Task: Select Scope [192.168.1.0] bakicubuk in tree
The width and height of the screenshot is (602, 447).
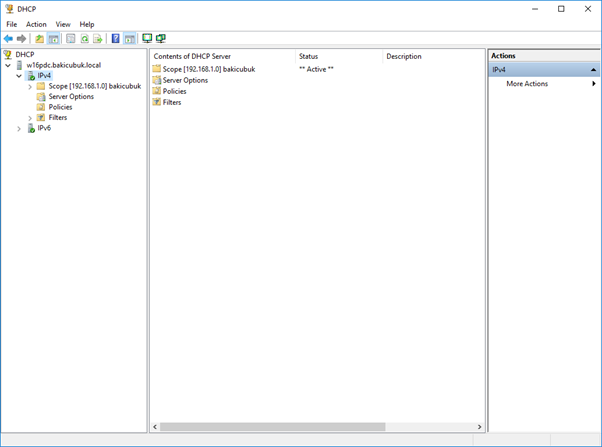Action: [x=95, y=86]
